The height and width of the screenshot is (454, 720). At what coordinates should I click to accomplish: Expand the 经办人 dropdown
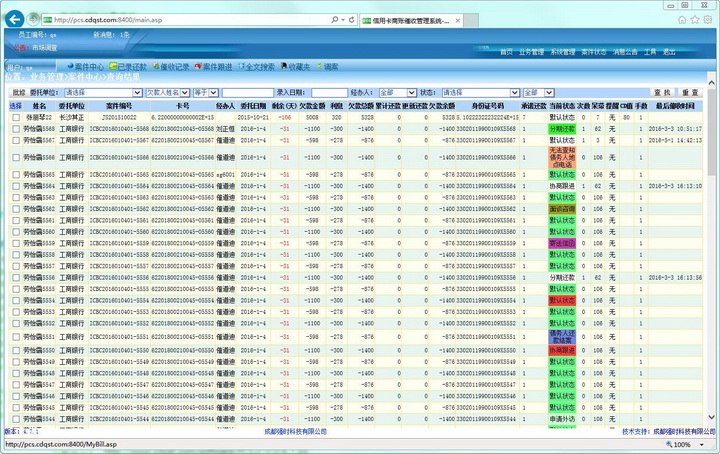click(x=412, y=93)
